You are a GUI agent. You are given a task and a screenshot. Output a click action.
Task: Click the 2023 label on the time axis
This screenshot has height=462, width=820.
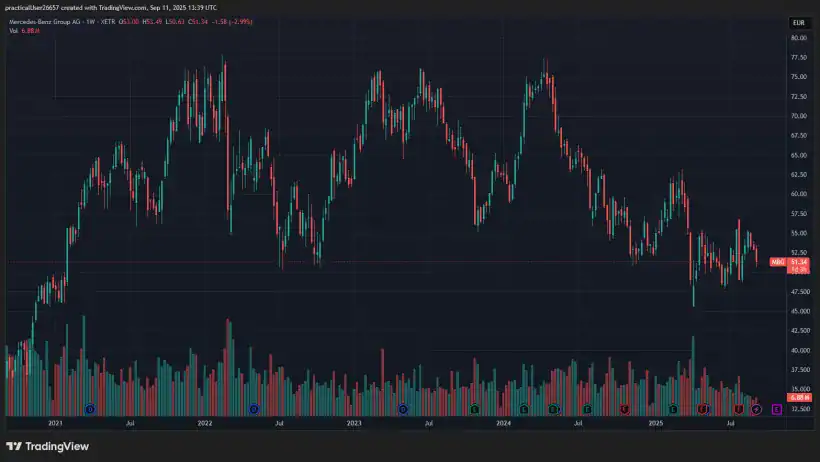[x=353, y=424]
